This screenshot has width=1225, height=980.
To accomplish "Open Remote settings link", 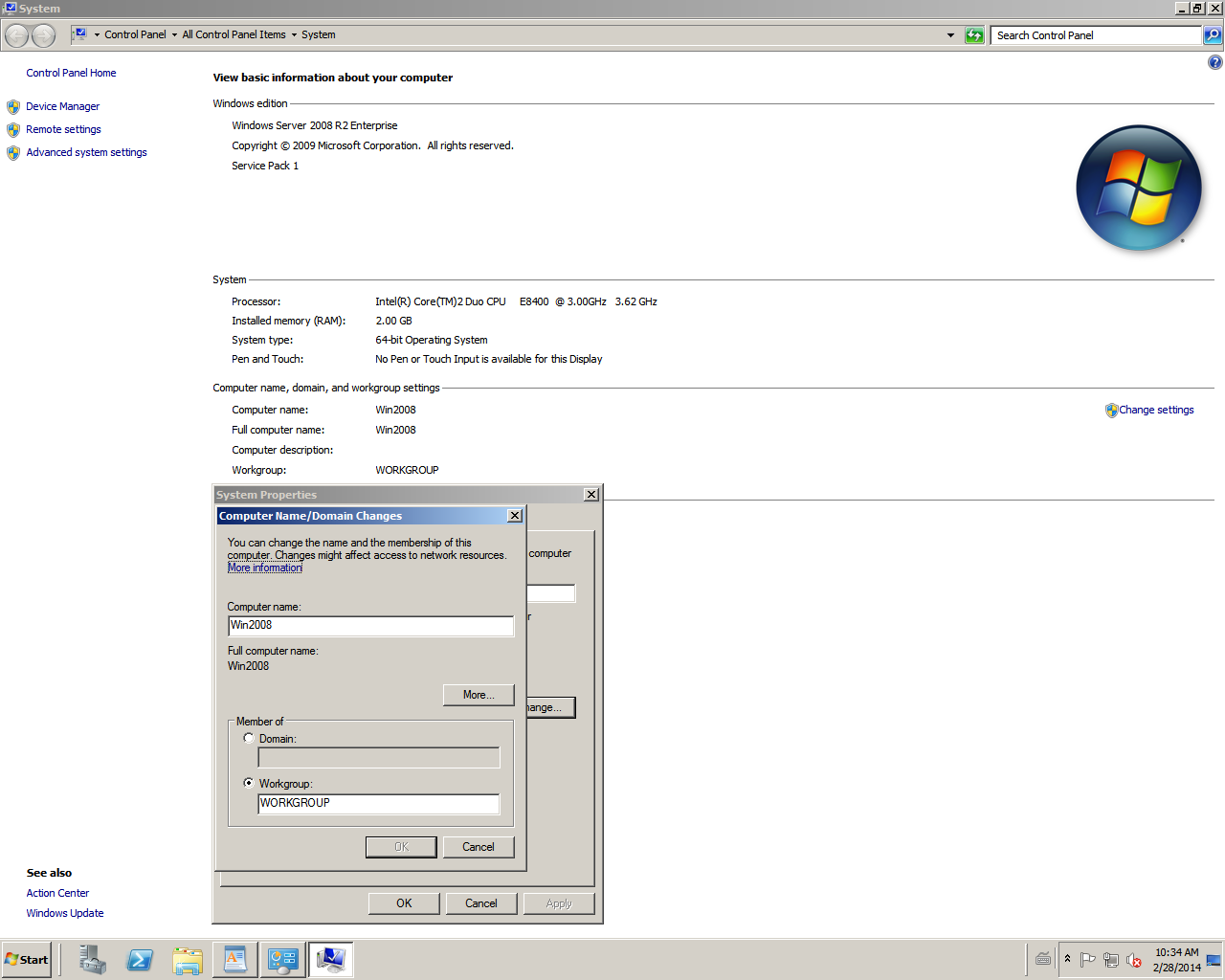I will click(63, 129).
